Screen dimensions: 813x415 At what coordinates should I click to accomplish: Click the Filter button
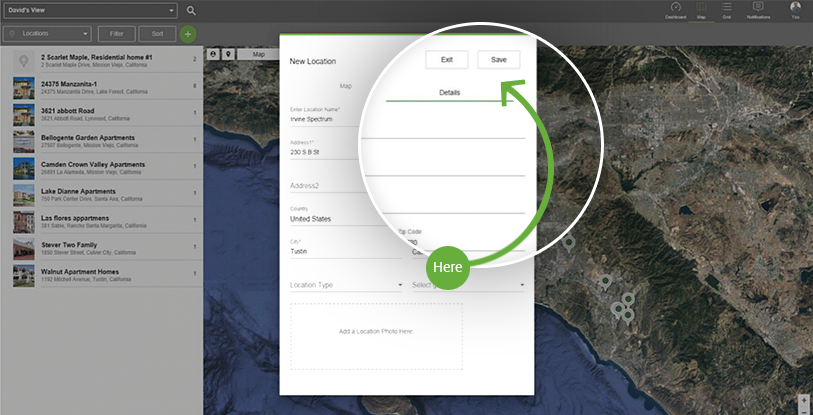coord(117,34)
